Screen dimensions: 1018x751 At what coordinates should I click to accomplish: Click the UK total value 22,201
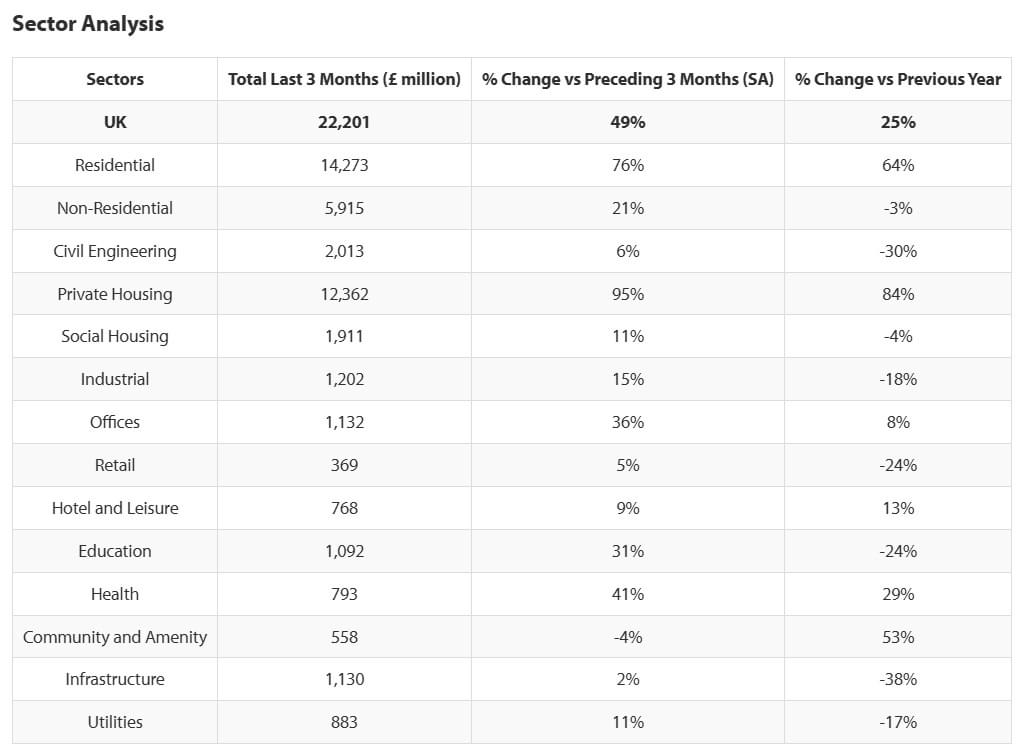click(344, 122)
